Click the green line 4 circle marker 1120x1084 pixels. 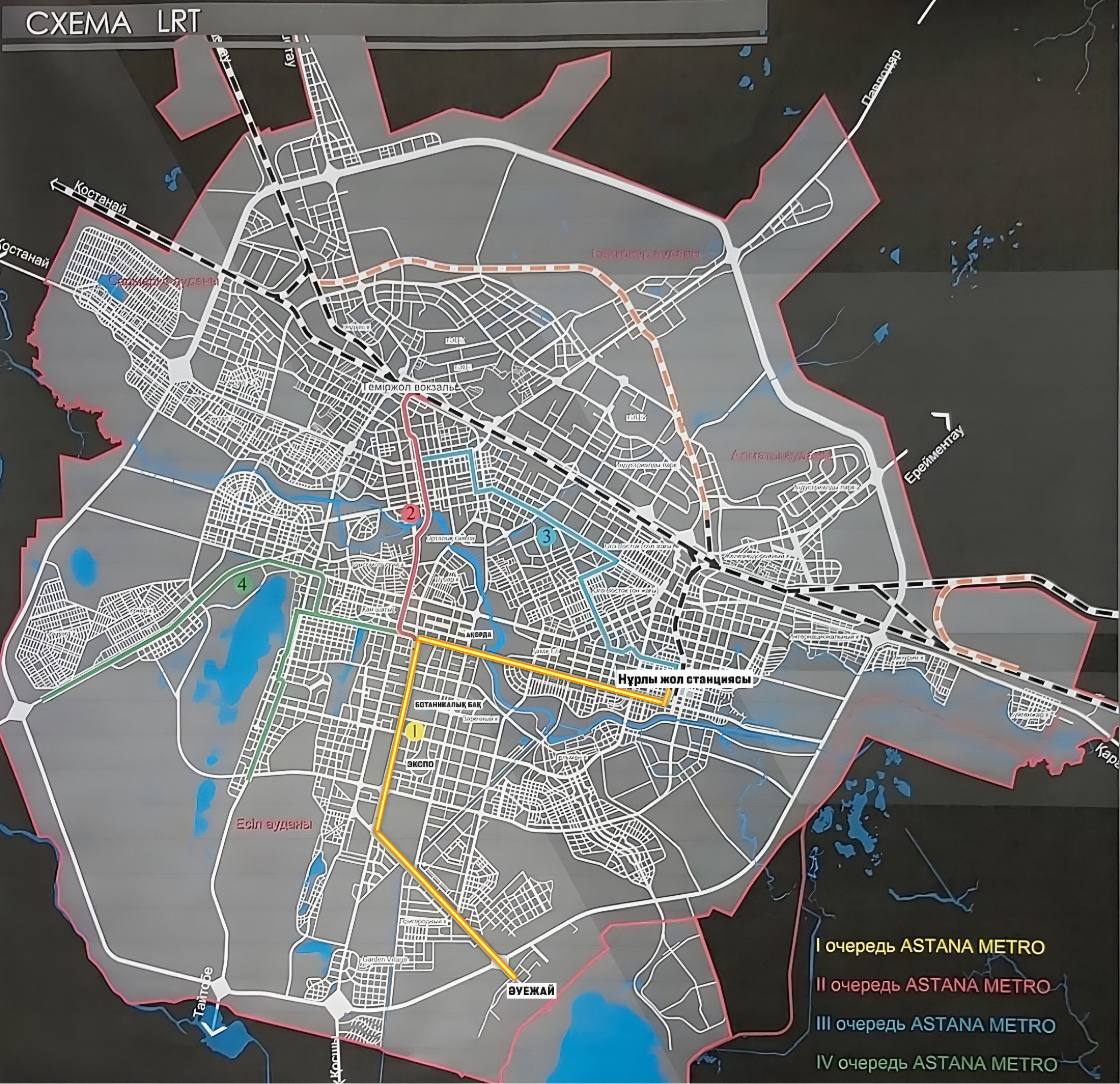(x=243, y=584)
